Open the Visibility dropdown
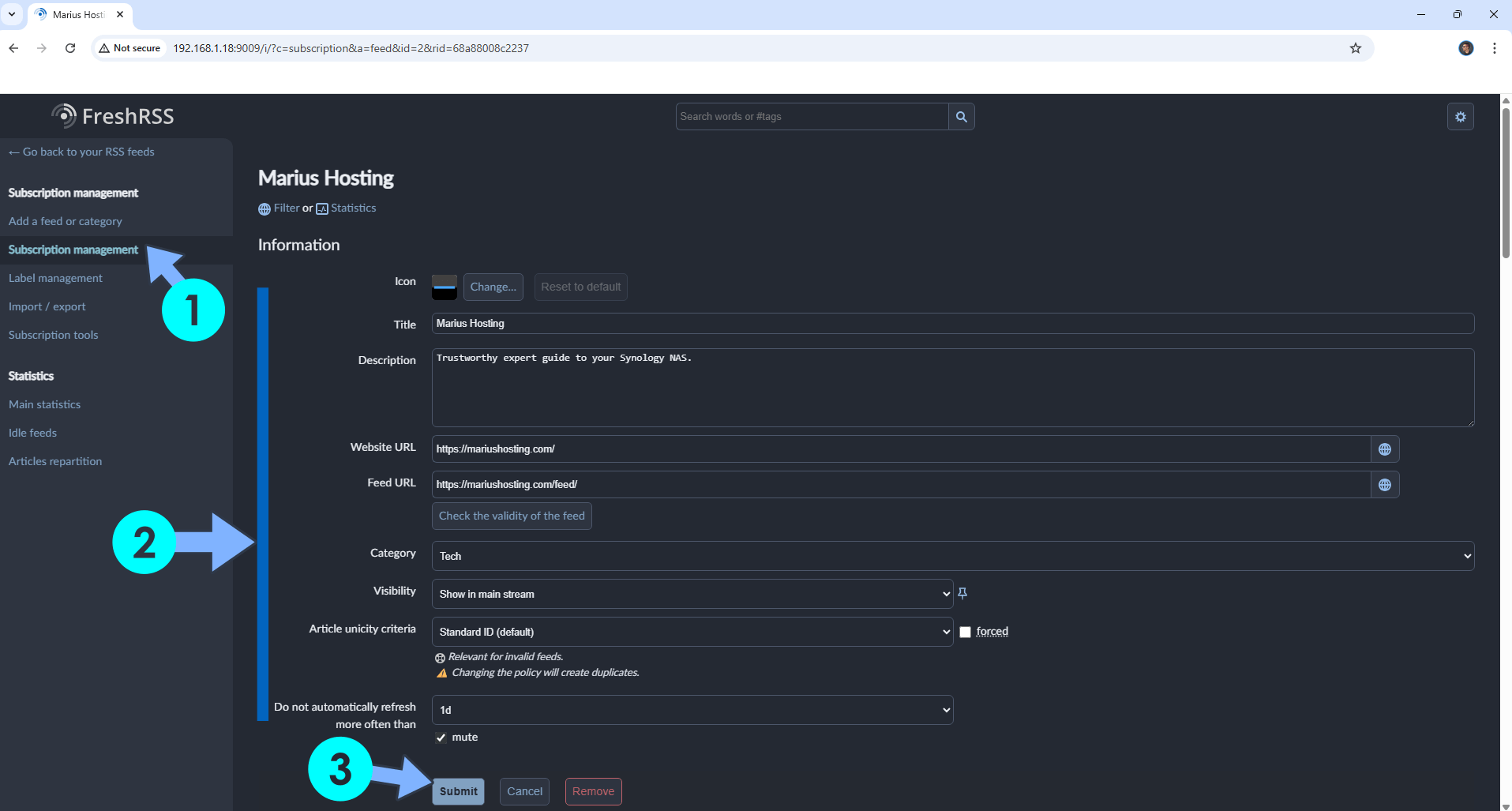 pos(692,594)
